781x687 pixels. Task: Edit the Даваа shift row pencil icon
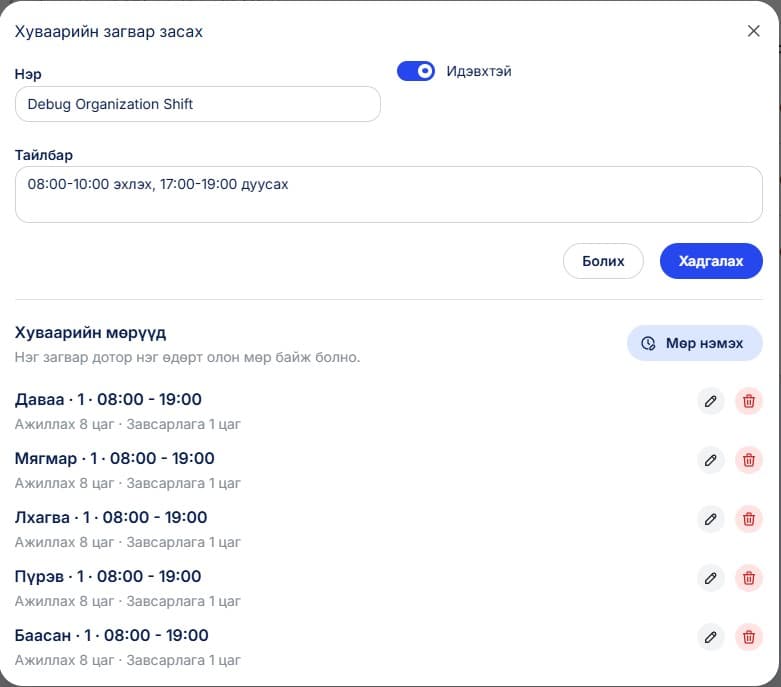710,401
